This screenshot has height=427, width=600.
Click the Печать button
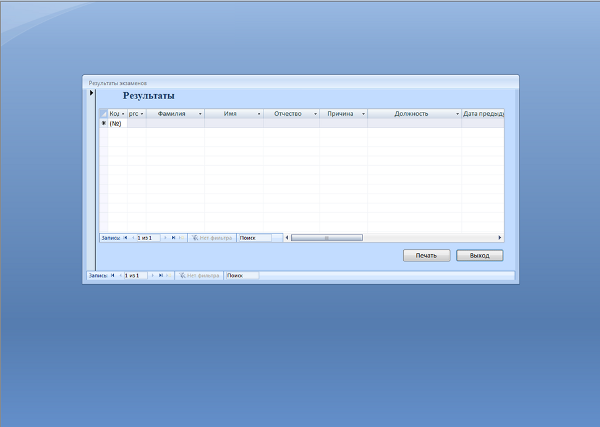(426, 256)
